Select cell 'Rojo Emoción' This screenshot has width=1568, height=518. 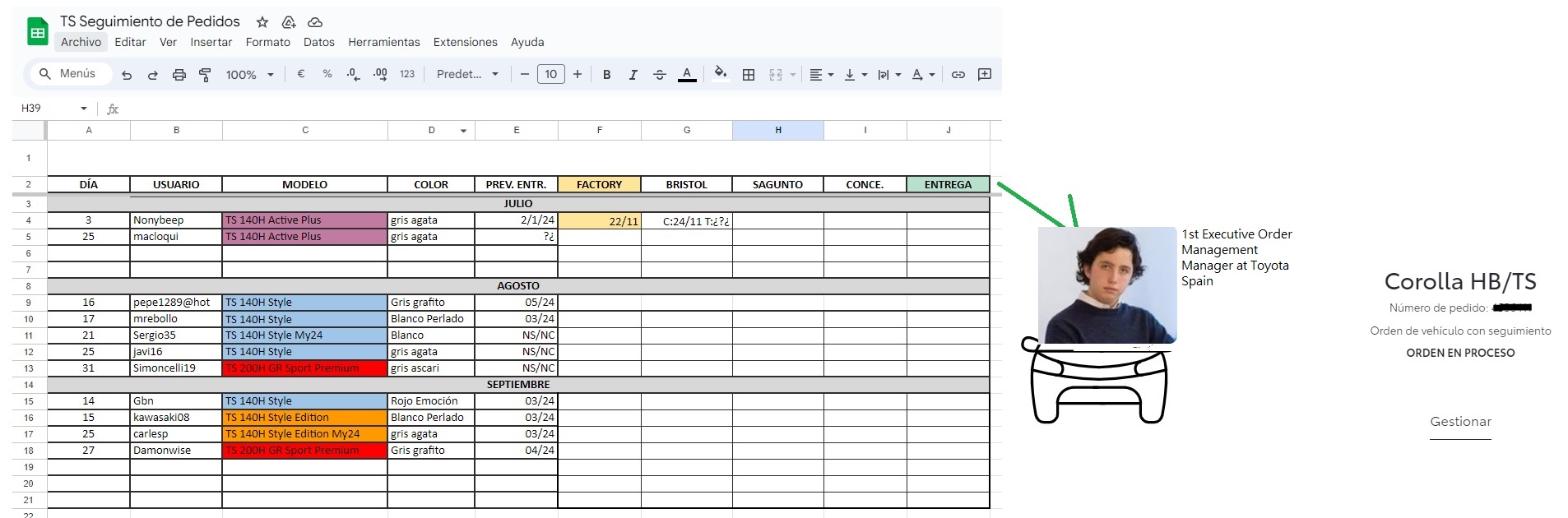[x=431, y=401]
